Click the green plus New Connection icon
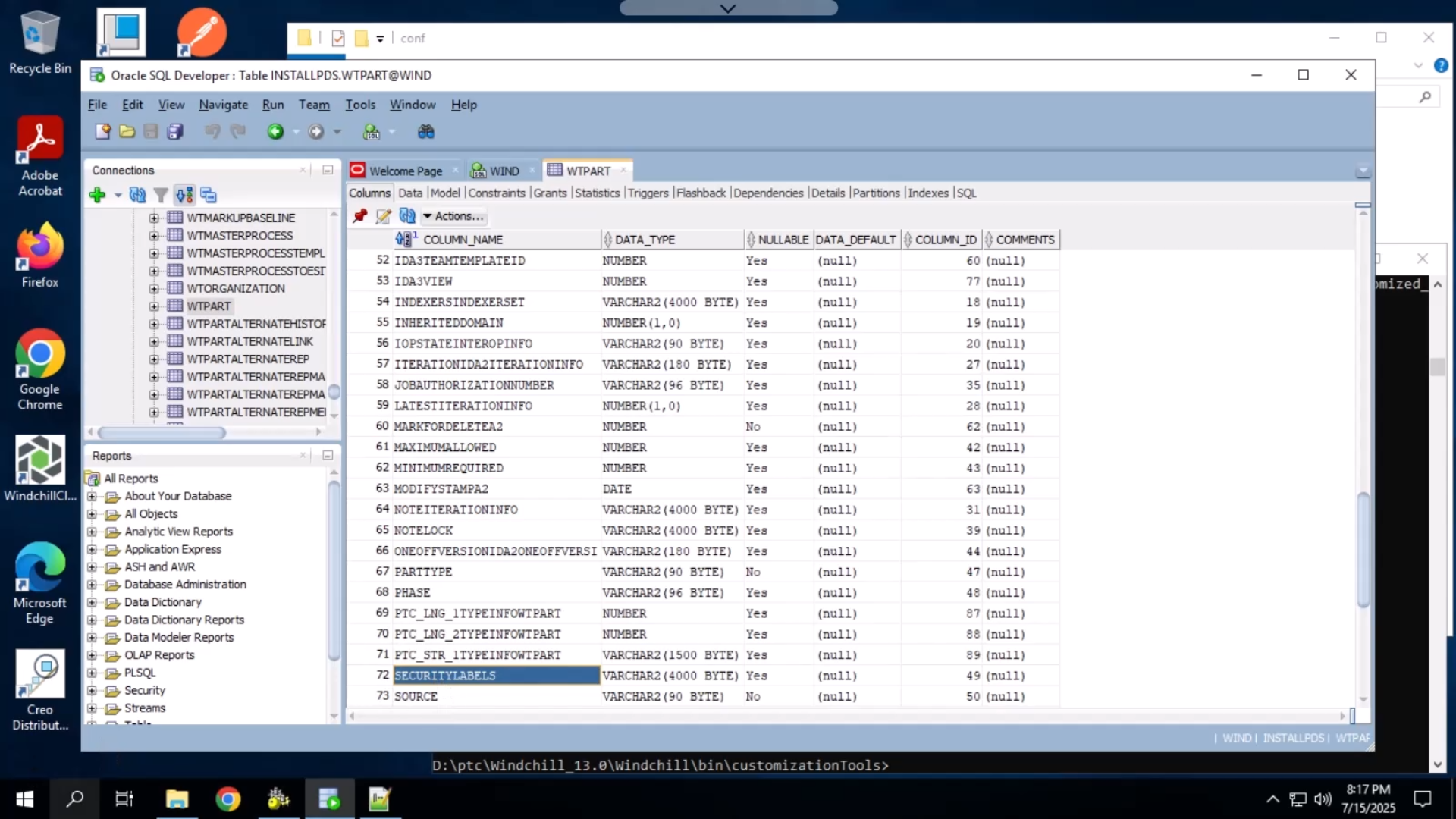Viewport: 1456px width, 819px height. click(x=97, y=195)
